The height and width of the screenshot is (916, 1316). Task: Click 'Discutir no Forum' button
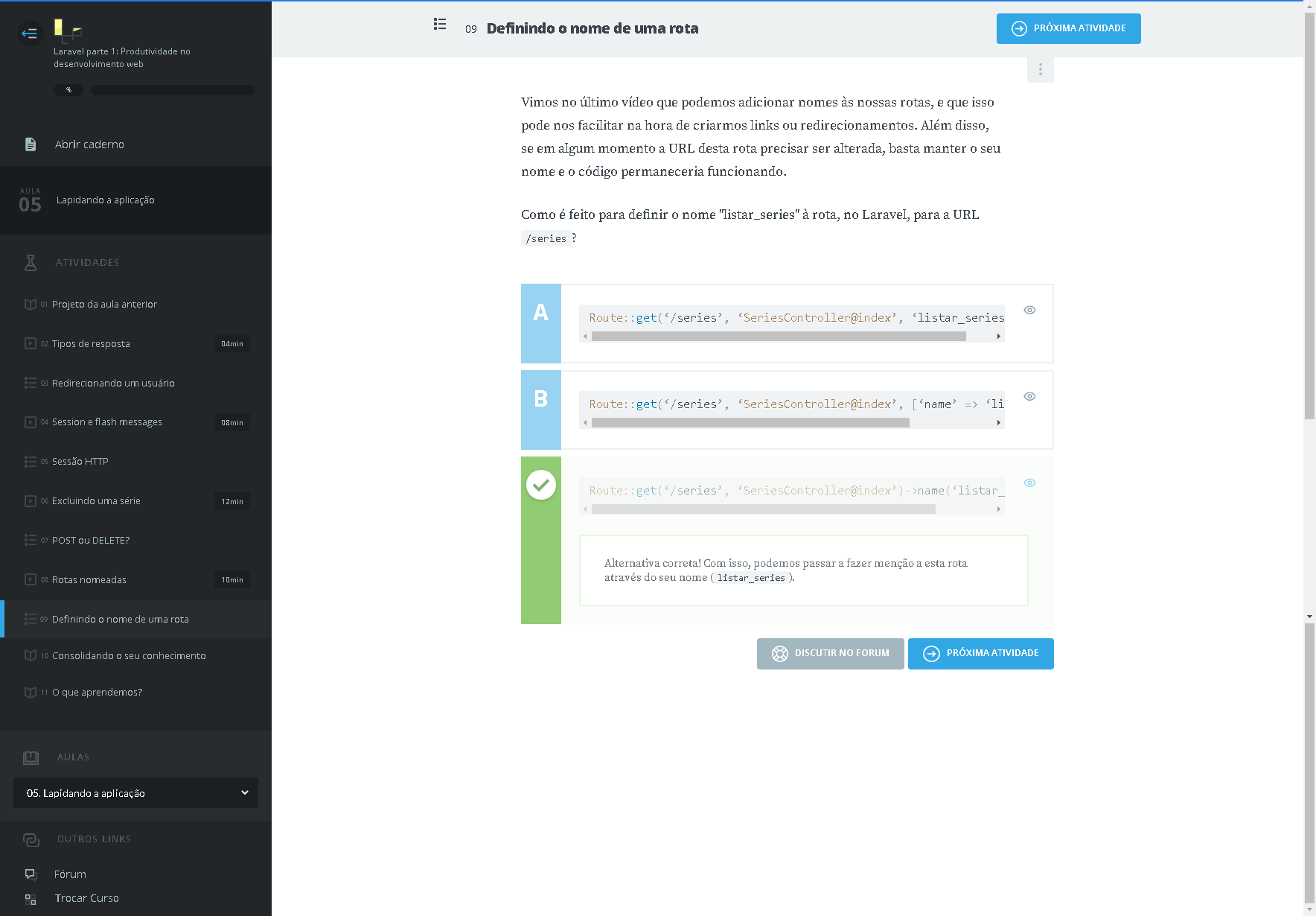830,654
